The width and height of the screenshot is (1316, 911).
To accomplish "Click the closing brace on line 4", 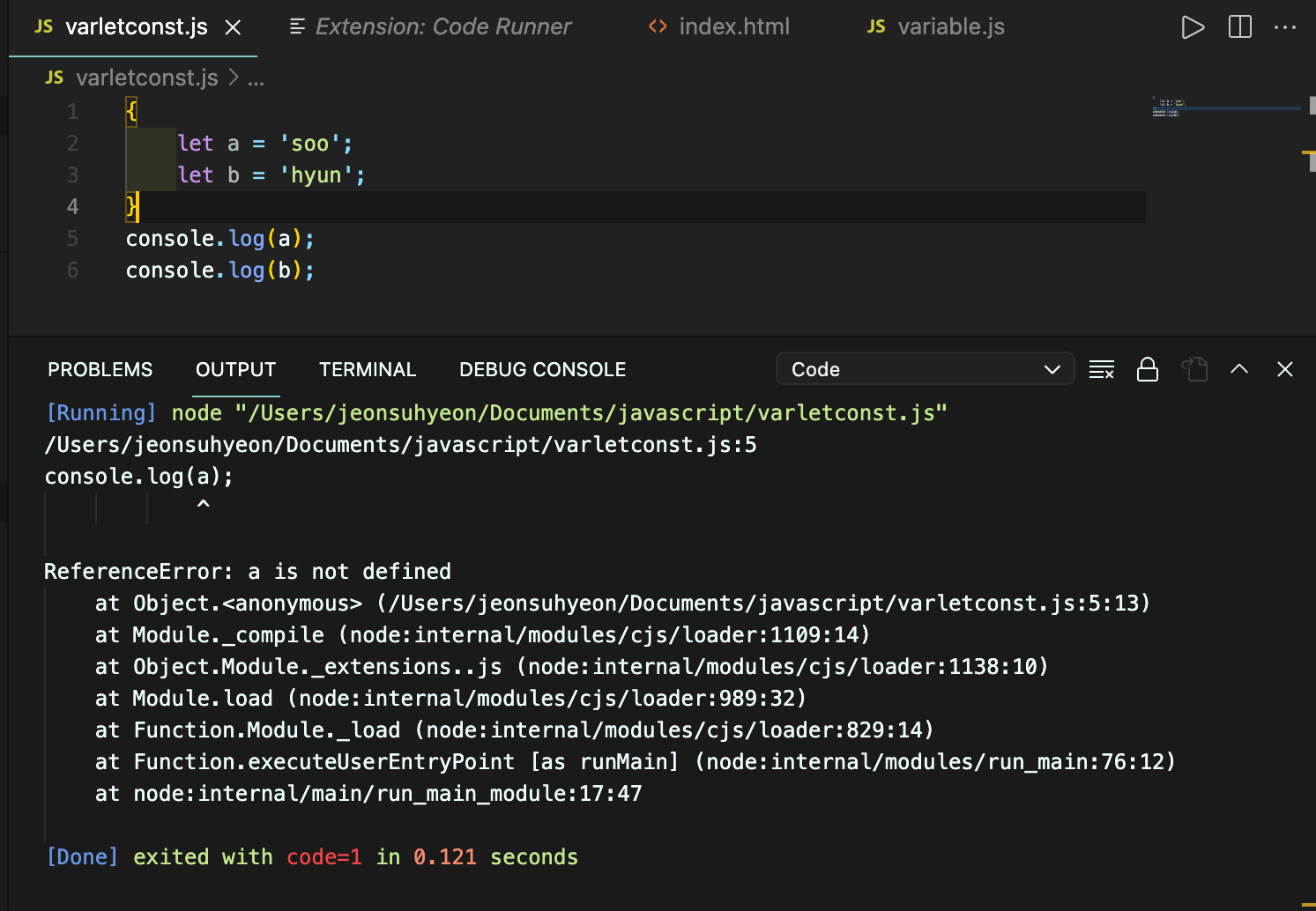I will 131,207.
